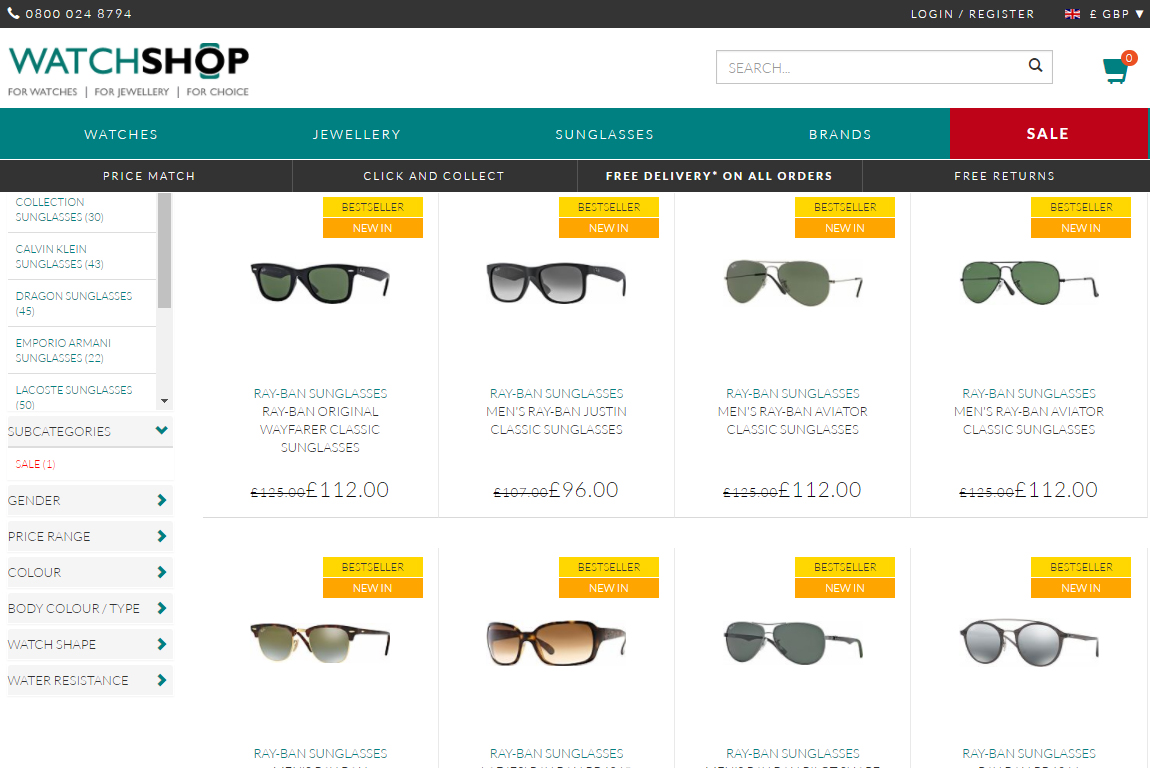Click the phone icon beside 0800 024 8794

tap(14, 14)
